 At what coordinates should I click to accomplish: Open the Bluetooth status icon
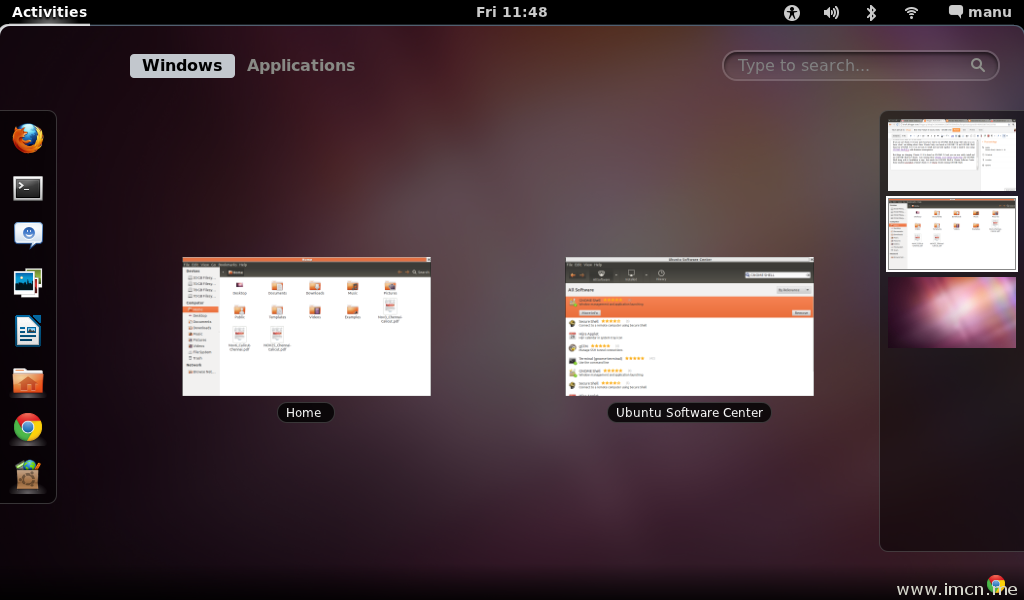click(871, 12)
